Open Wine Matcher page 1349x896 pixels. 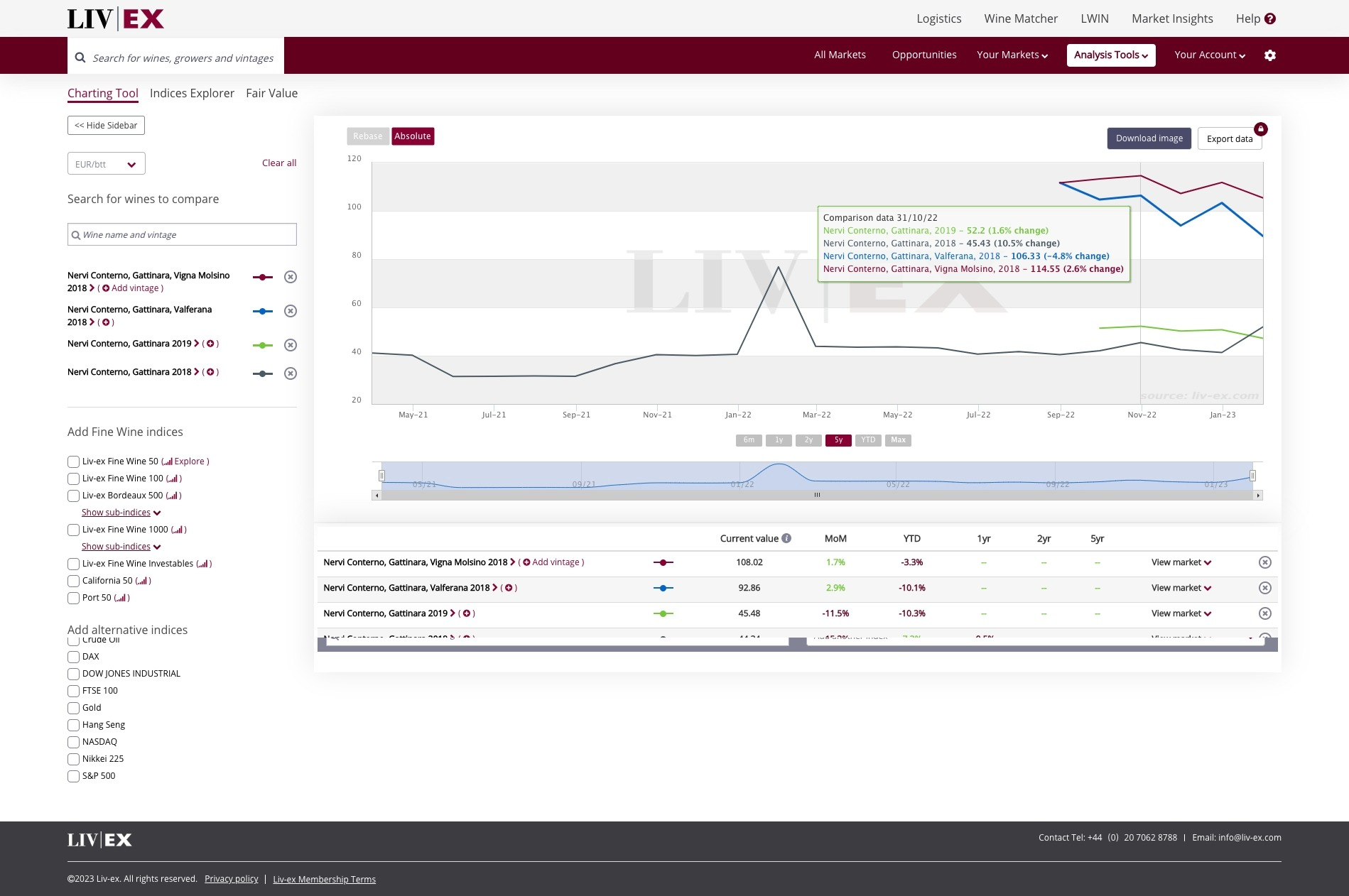click(x=1021, y=18)
